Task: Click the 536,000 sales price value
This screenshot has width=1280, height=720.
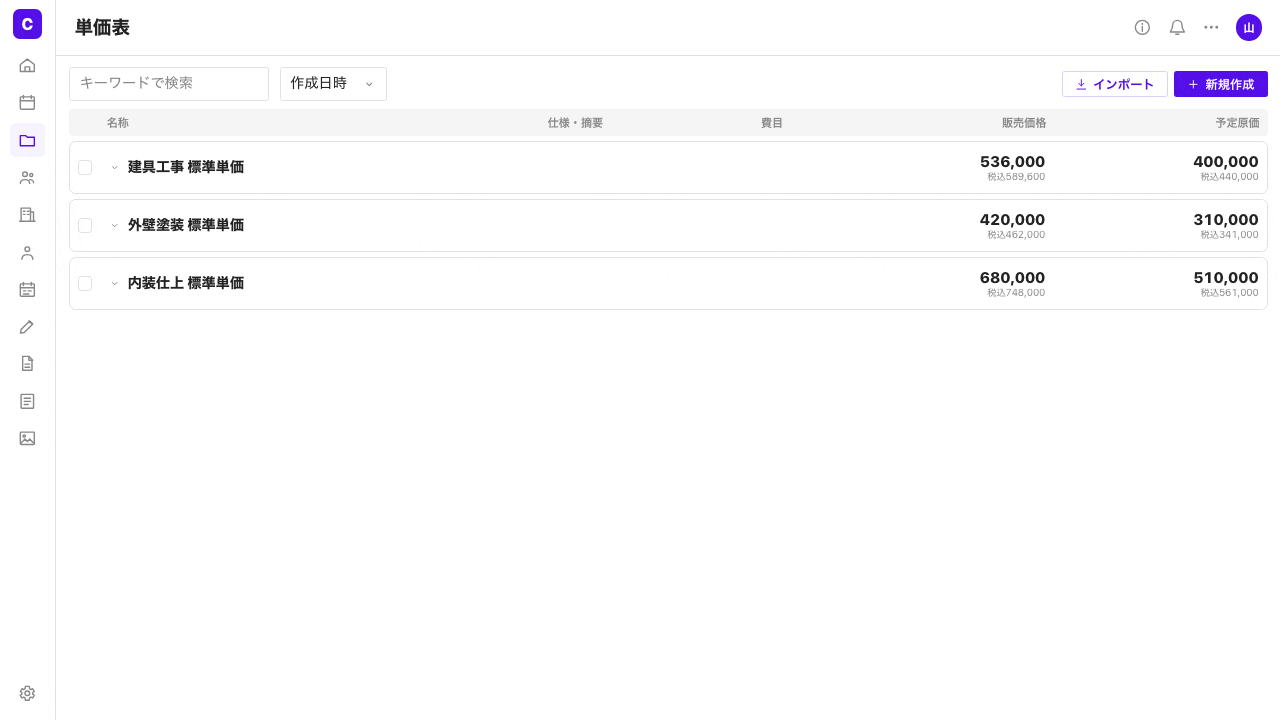Action: [x=1012, y=162]
